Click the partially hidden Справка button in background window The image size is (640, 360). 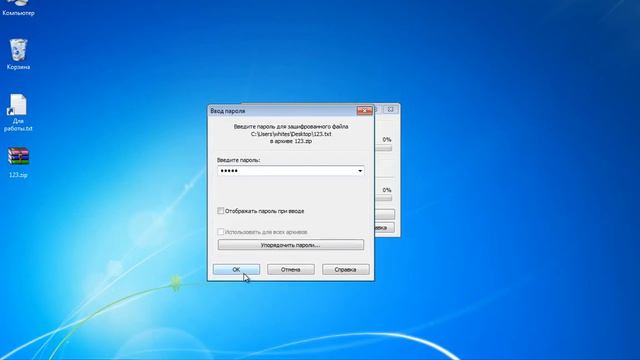point(384,227)
